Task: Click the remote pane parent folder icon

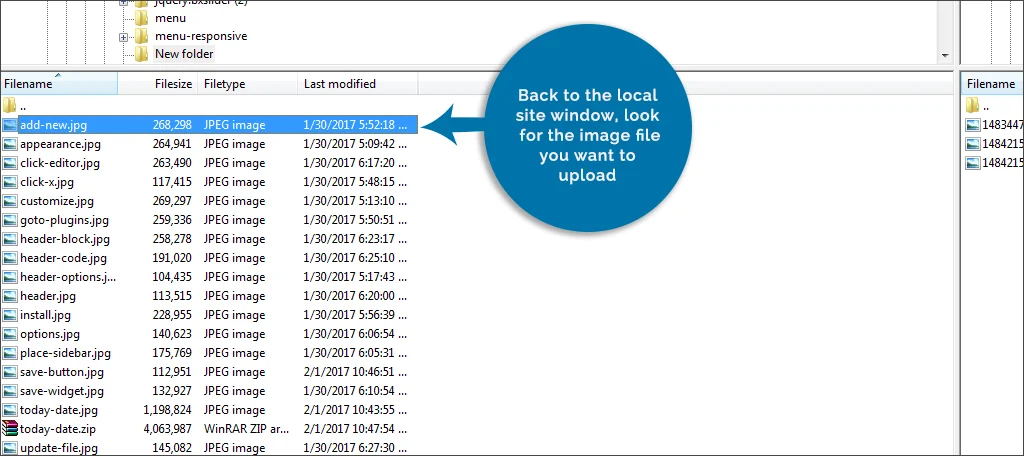Action: click(x=973, y=106)
